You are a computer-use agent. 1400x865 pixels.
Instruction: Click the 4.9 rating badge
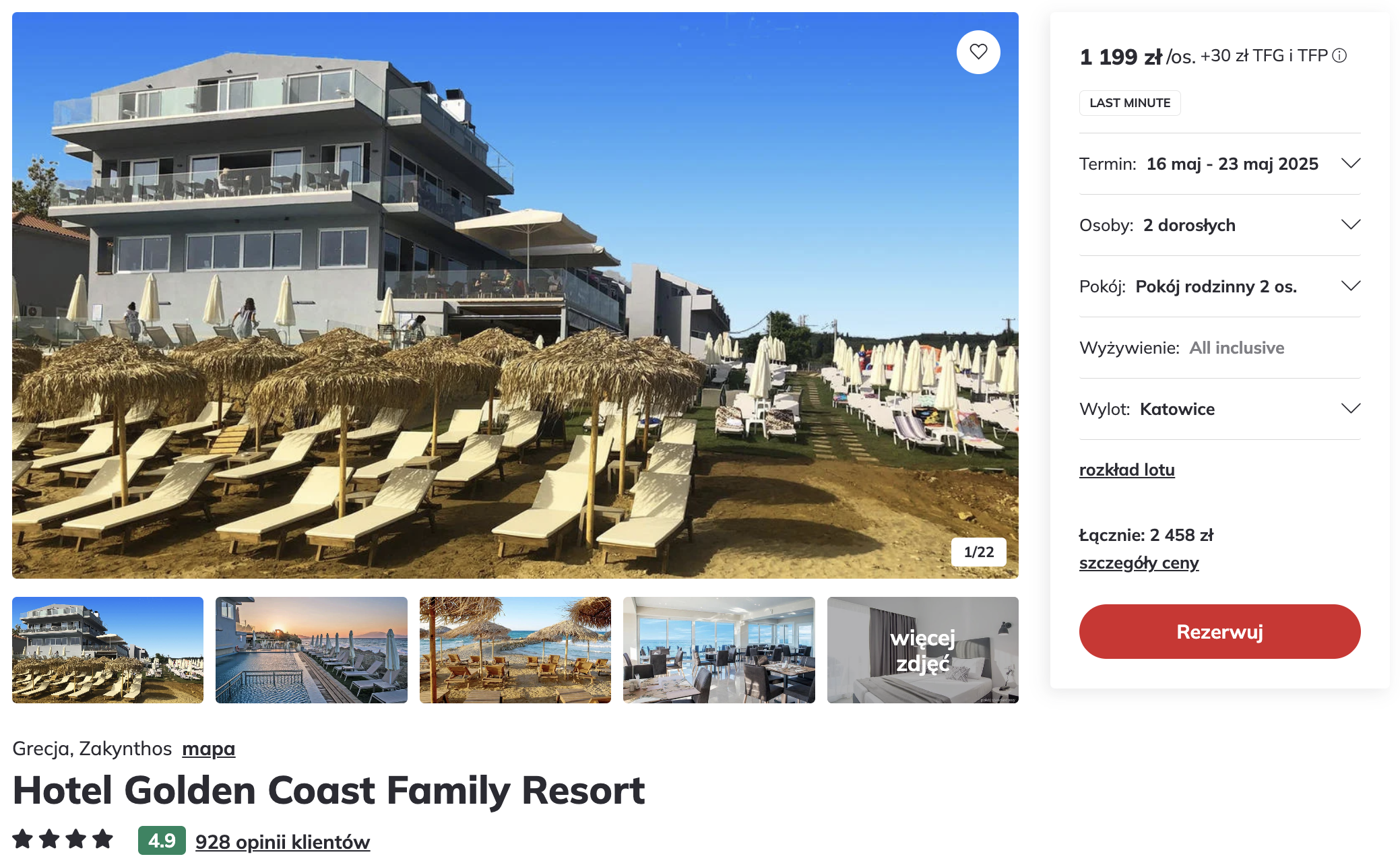[x=162, y=840]
